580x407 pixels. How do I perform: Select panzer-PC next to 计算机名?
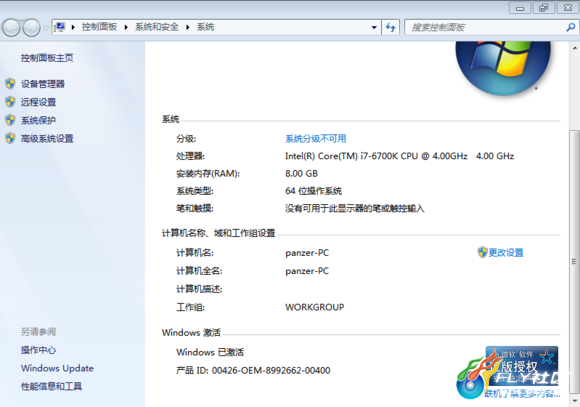tap(307, 253)
